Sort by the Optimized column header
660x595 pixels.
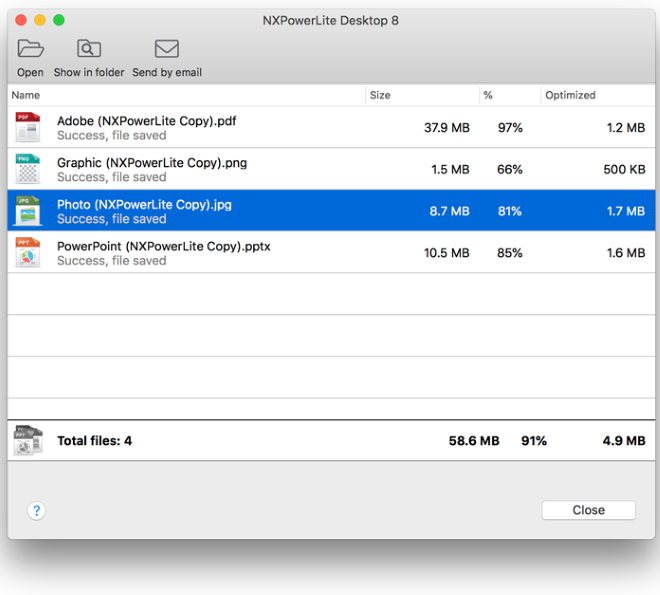570,95
